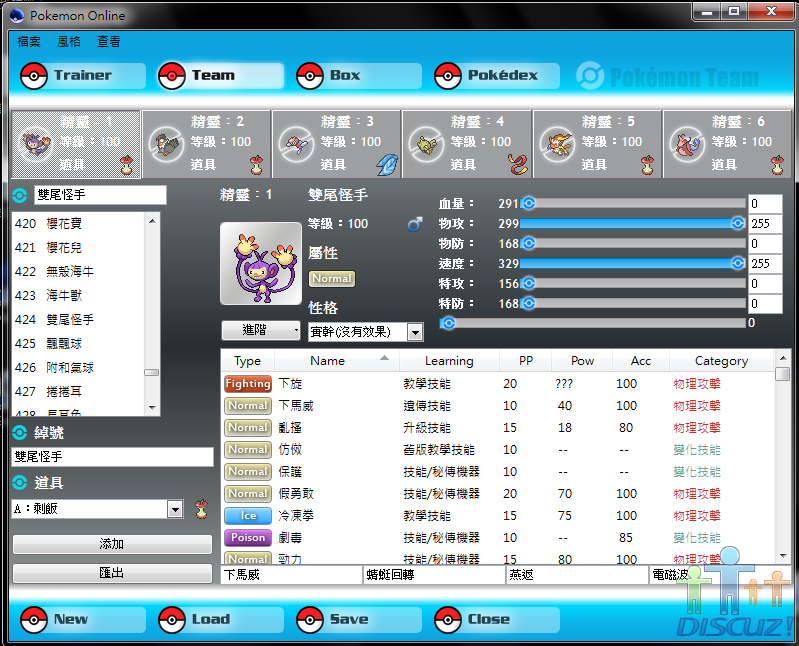
Task: Open the Box tab
Action: pyautogui.click(x=359, y=76)
